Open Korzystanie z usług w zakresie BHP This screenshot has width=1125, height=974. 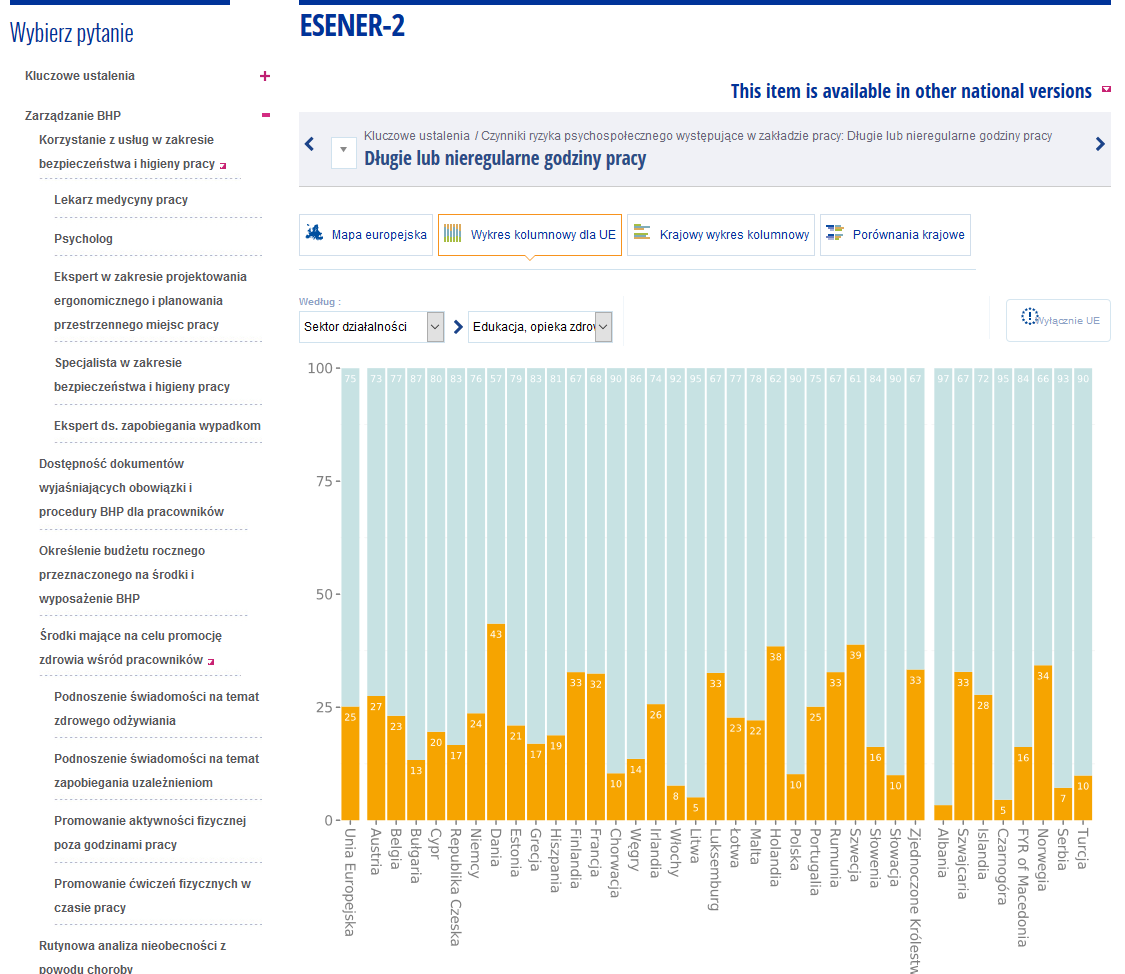pyautogui.click(x=126, y=151)
